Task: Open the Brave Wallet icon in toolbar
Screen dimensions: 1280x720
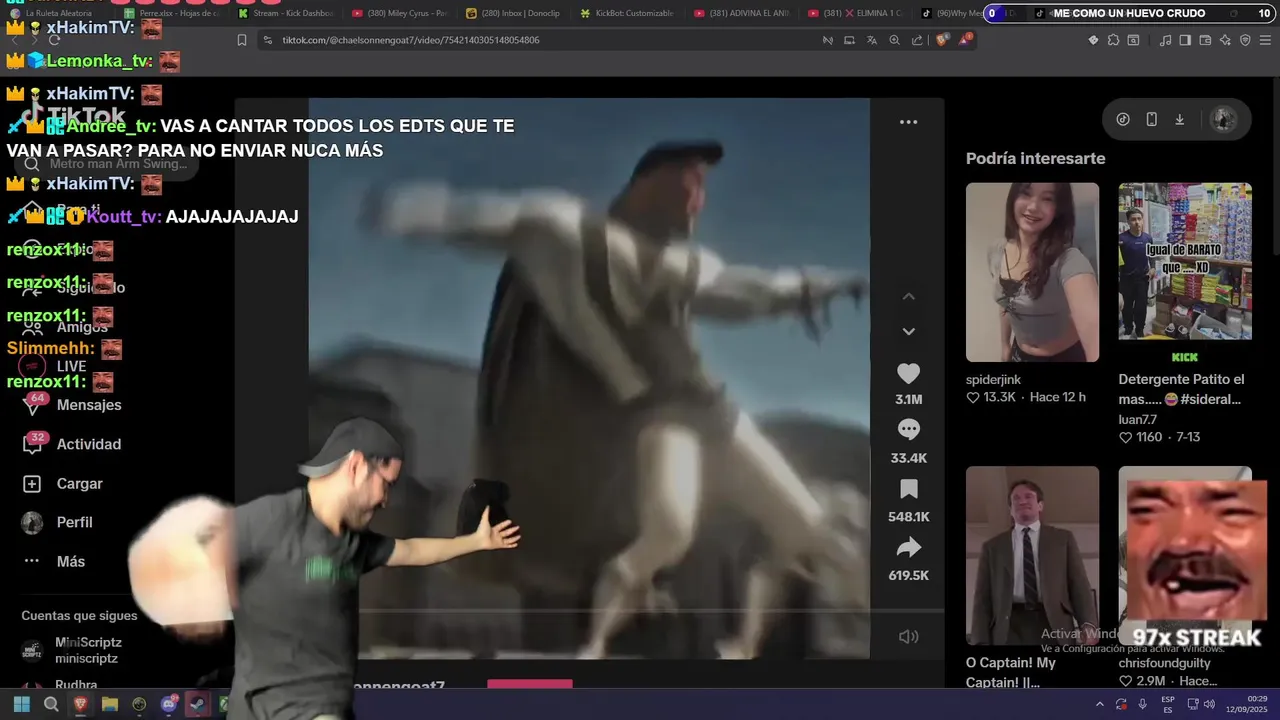Action: point(1205,40)
